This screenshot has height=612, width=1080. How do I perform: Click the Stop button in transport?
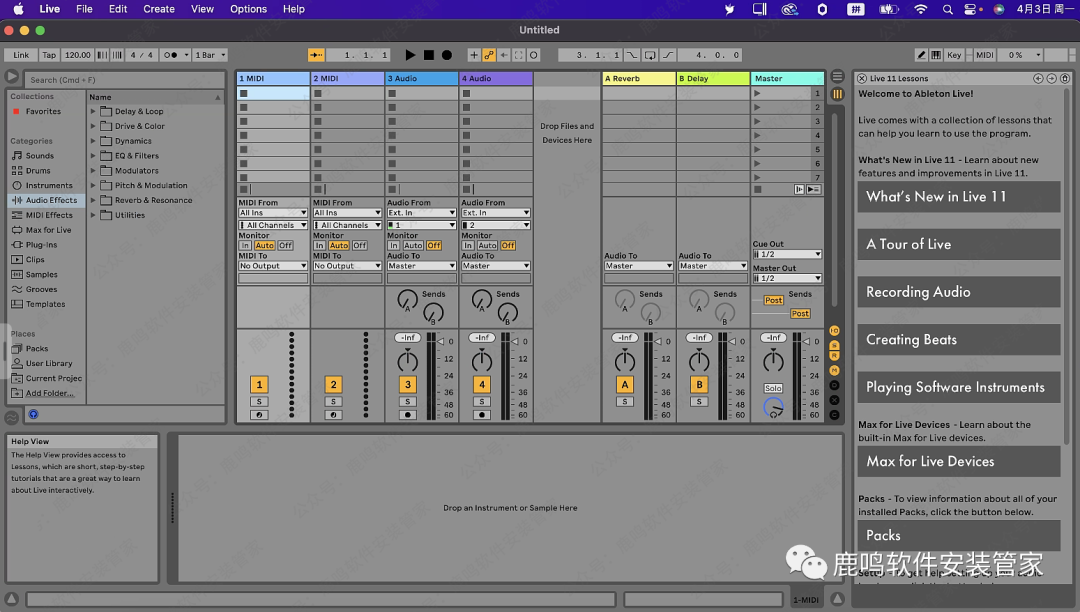tap(428, 55)
